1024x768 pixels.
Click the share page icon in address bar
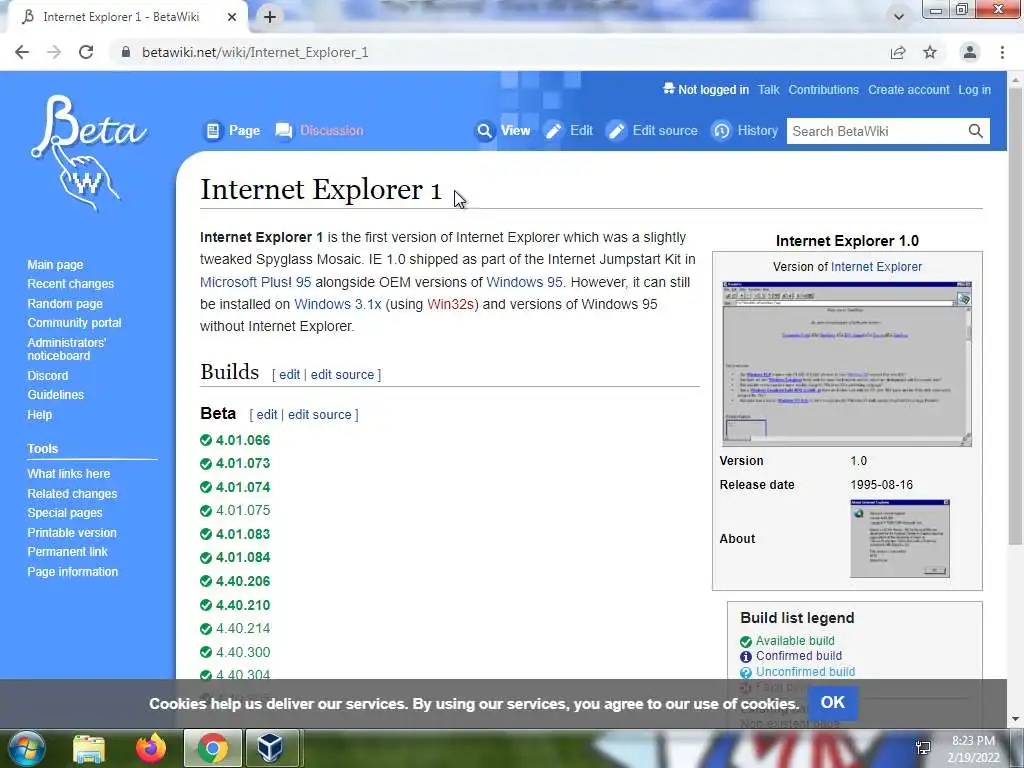[x=898, y=52]
